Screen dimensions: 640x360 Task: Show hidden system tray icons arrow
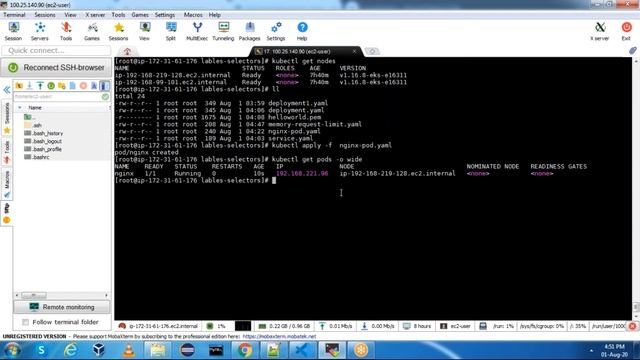(x=591, y=350)
